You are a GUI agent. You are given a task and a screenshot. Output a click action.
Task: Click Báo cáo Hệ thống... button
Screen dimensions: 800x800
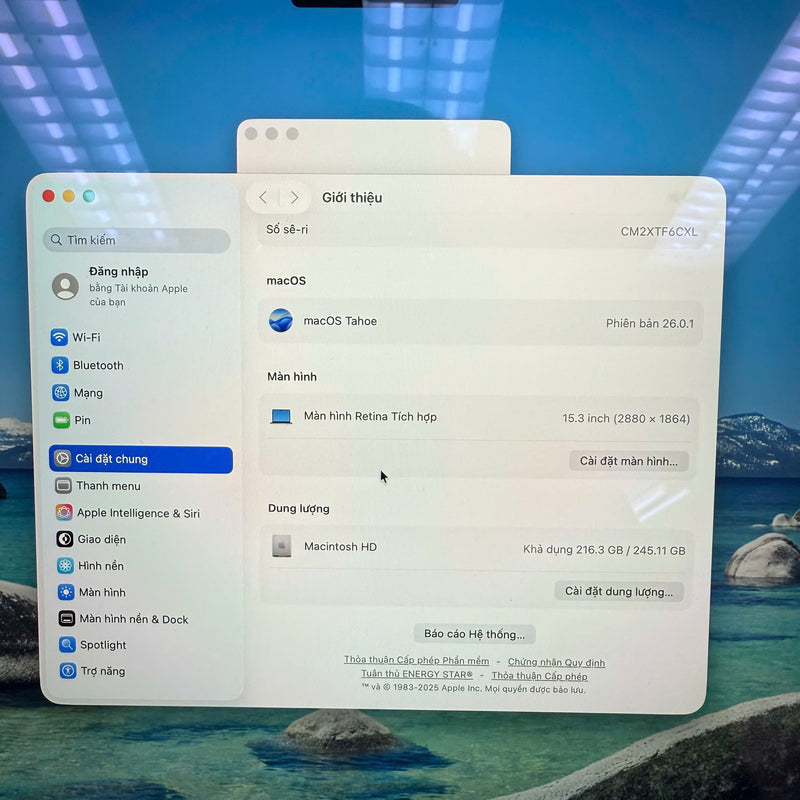click(x=474, y=633)
